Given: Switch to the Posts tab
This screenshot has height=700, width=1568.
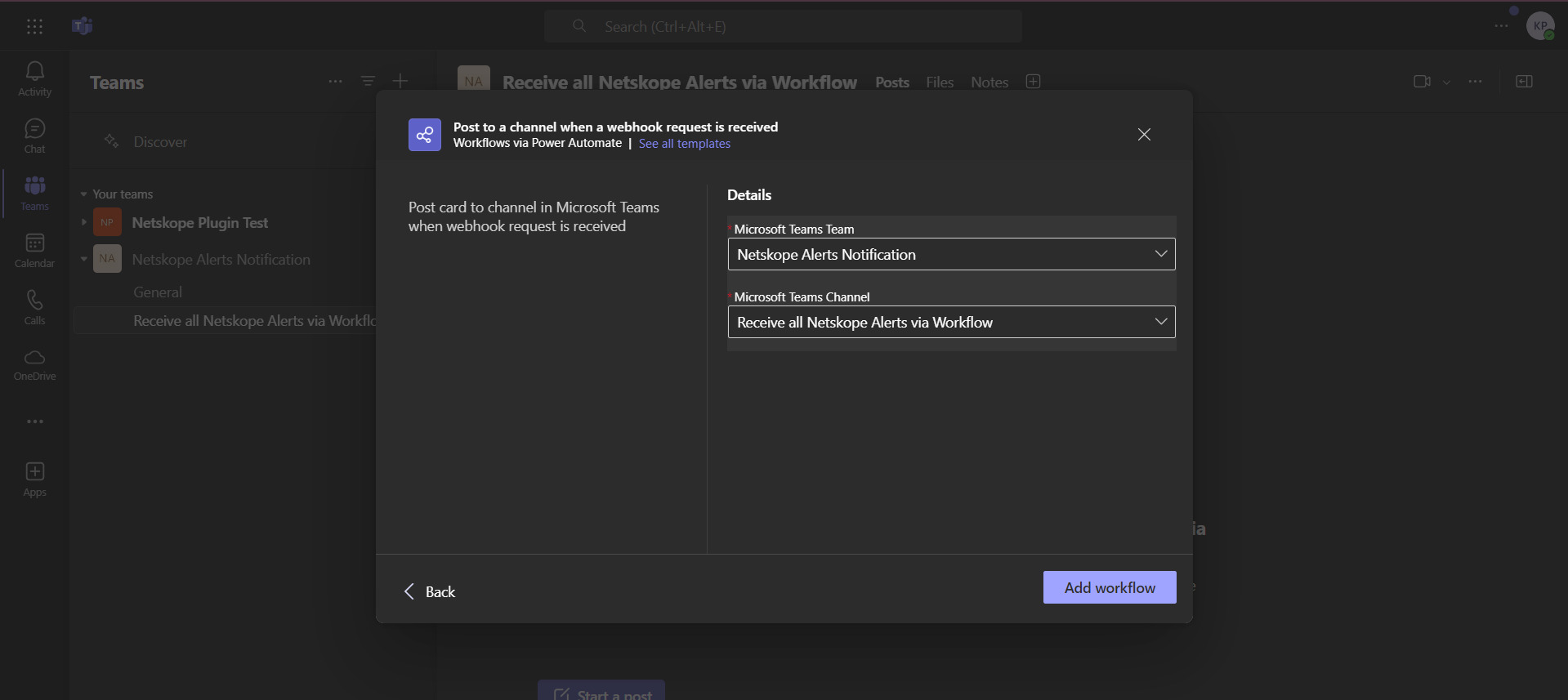Looking at the screenshot, I should coord(892,82).
